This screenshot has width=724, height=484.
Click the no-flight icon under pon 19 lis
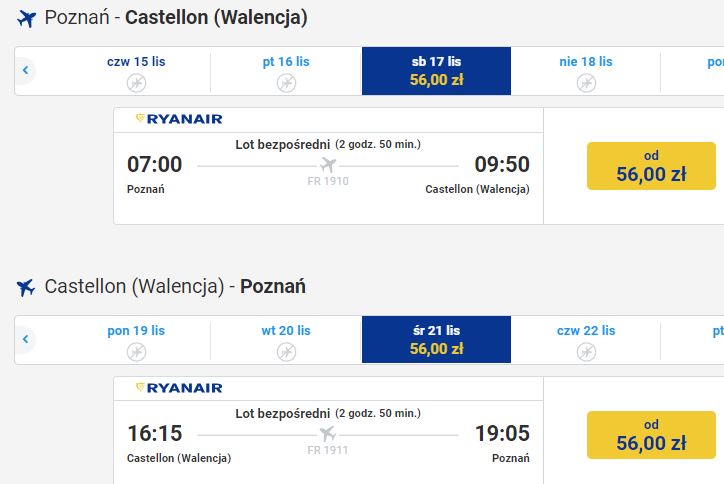point(136,352)
